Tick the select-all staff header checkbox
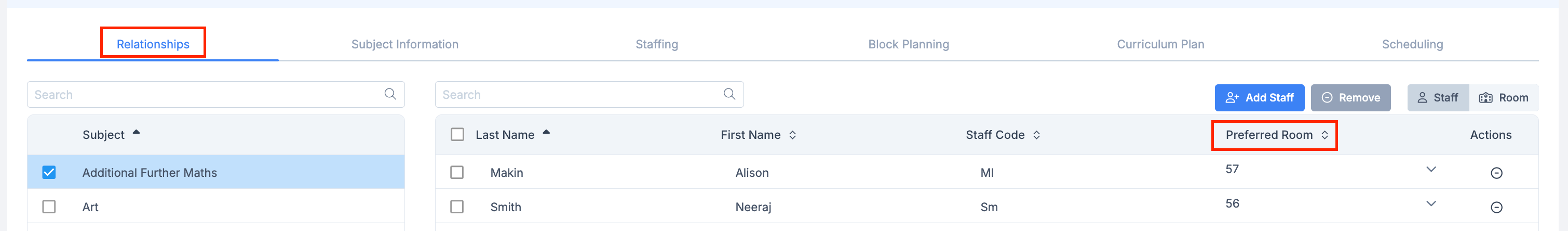Viewport: 1568px width, 231px height. tap(457, 135)
